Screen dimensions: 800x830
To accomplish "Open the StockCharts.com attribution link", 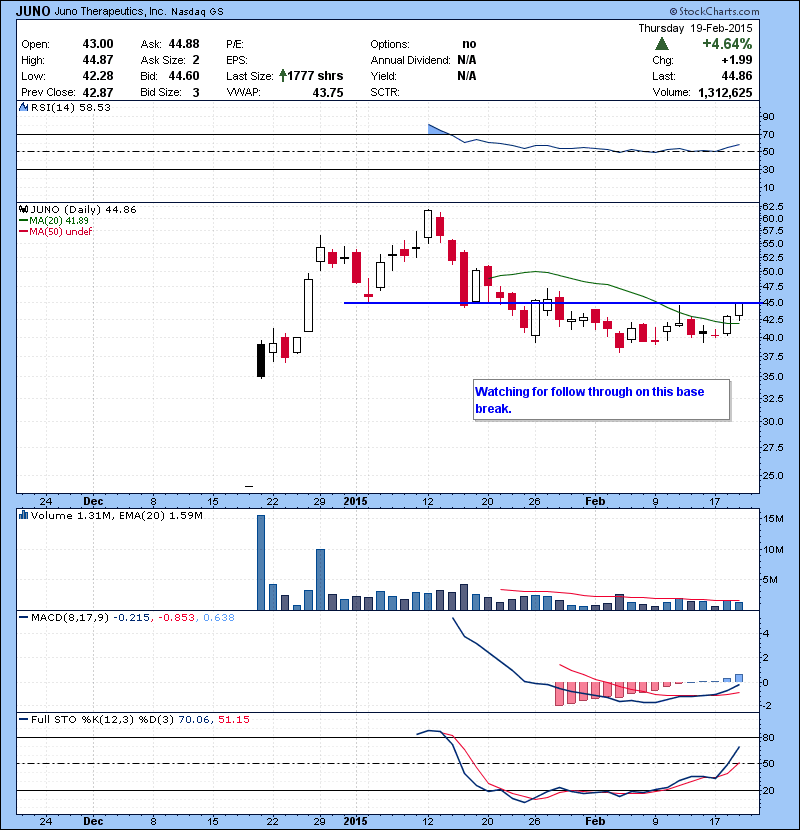I will (x=714, y=11).
